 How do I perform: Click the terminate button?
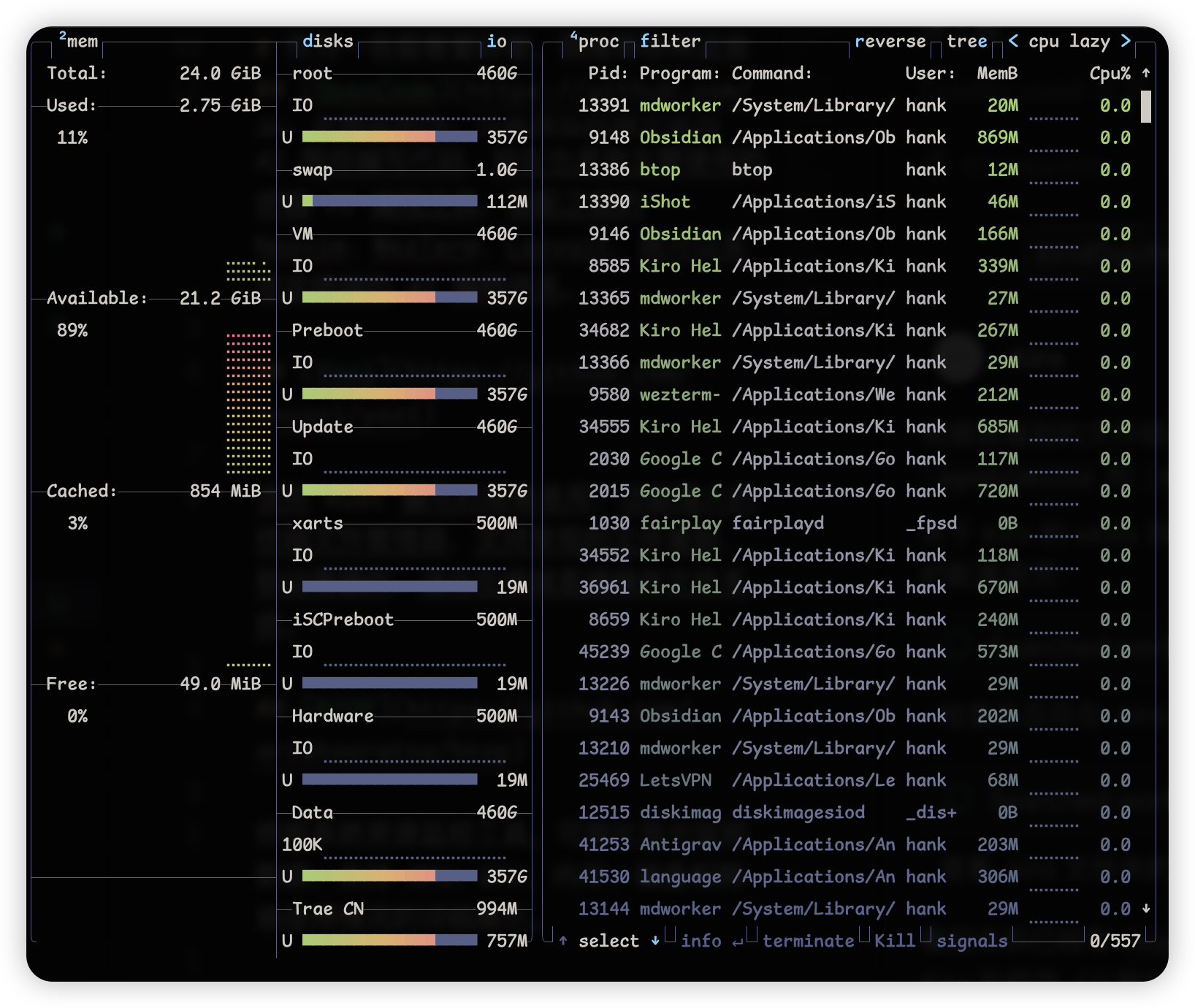tap(808, 941)
